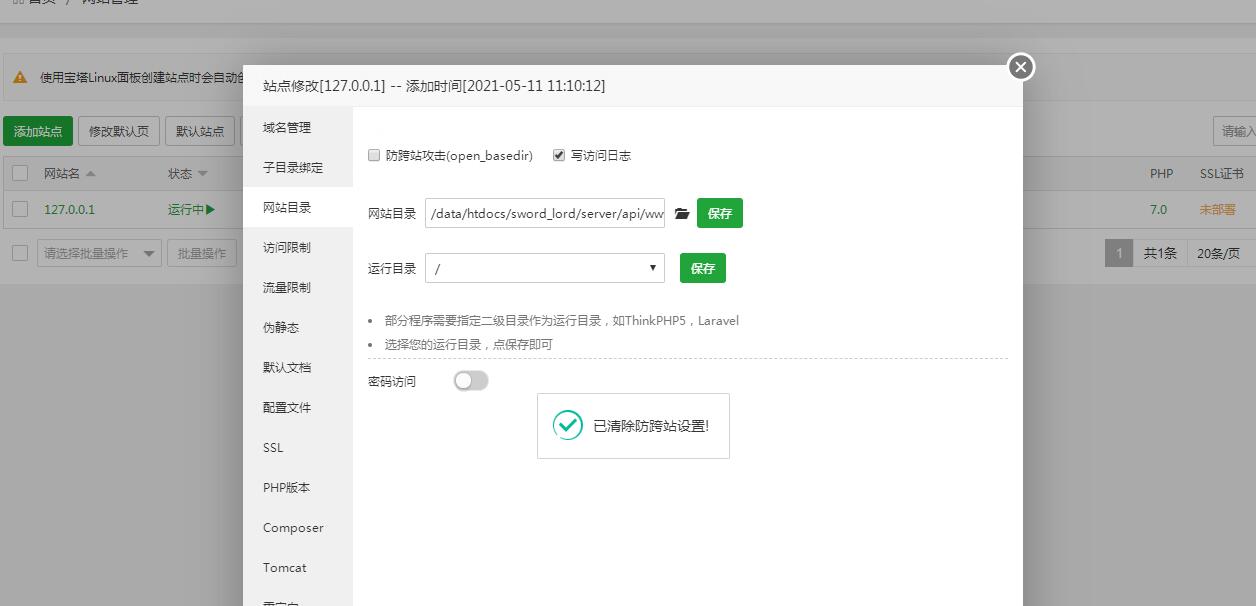Expand the 20条/页 page size selector
The image size is (1256, 606).
pyautogui.click(x=1222, y=253)
